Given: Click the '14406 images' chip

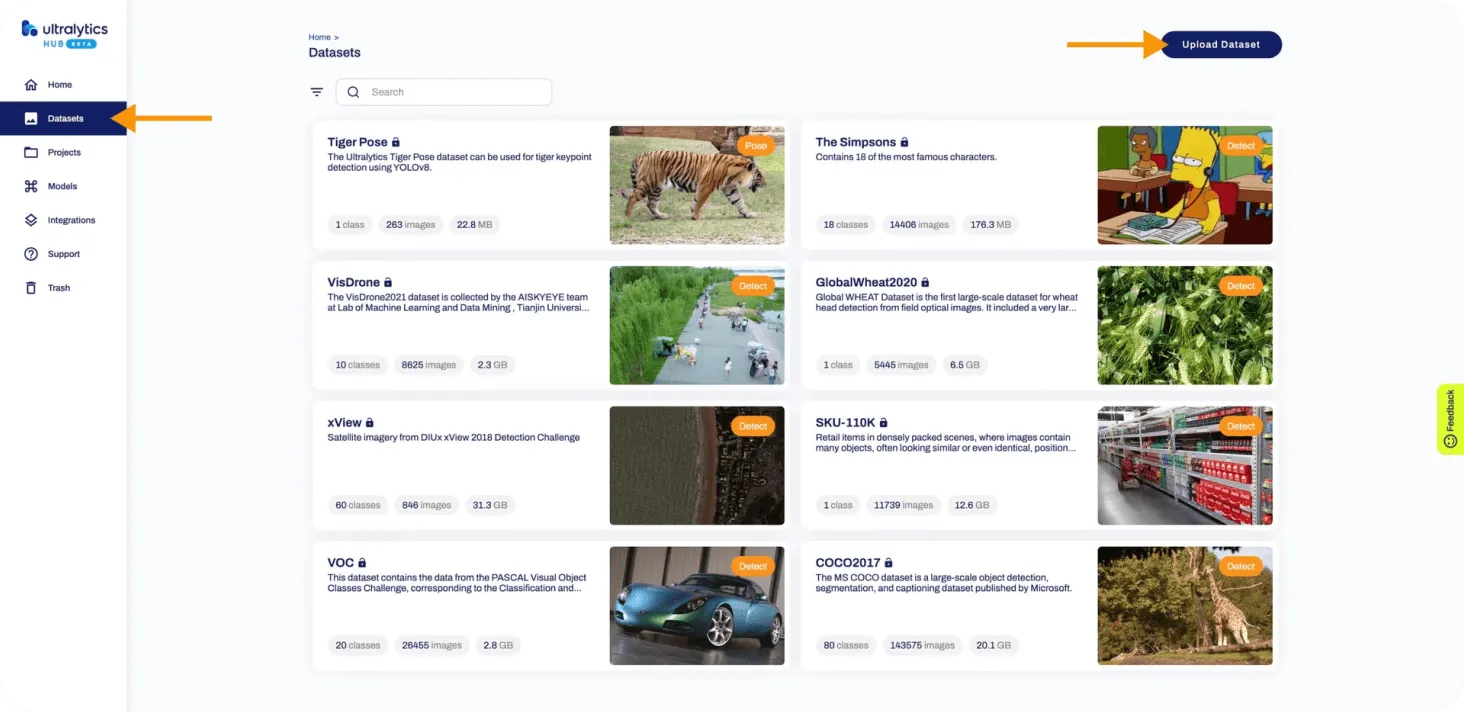Looking at the screenshot, I should [919, 225].
